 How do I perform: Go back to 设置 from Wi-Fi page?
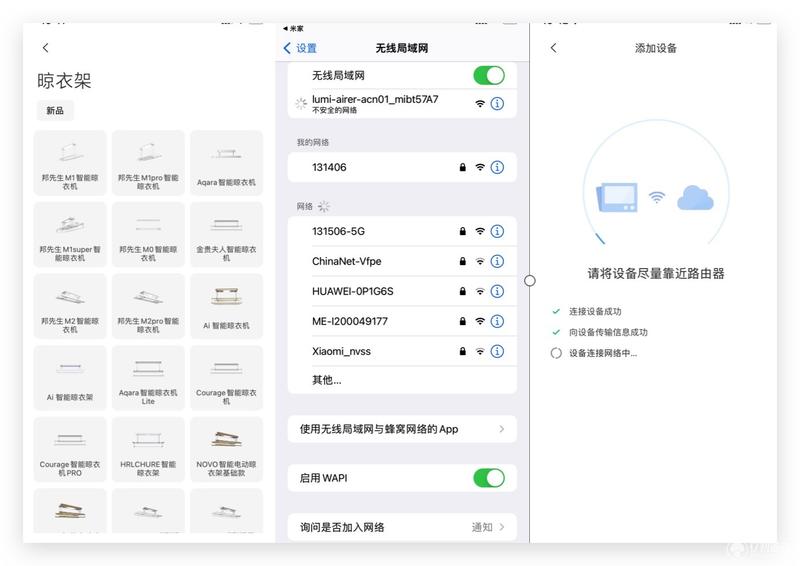point(300,48)
